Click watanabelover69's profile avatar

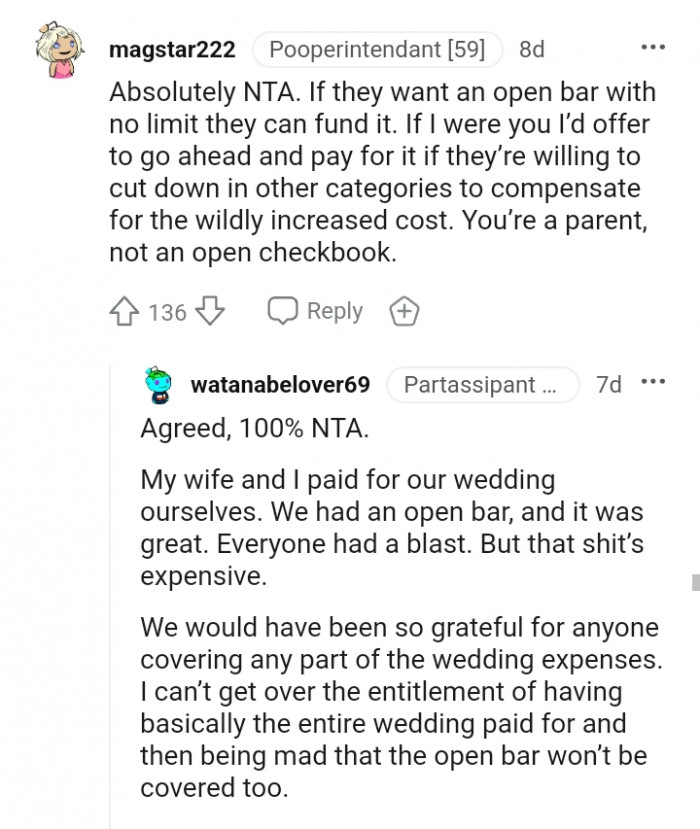(x=159, y=383)
